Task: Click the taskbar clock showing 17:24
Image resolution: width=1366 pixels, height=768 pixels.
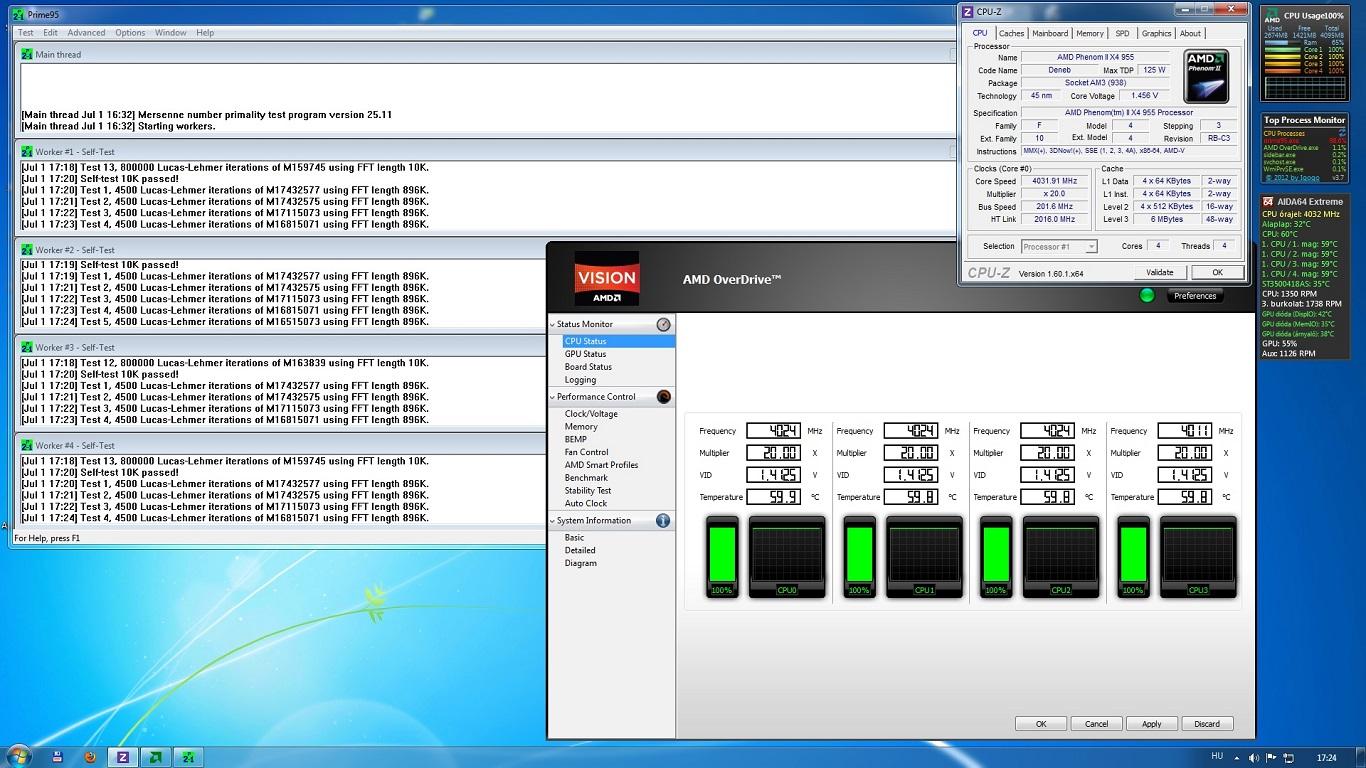Action: 1325,757
